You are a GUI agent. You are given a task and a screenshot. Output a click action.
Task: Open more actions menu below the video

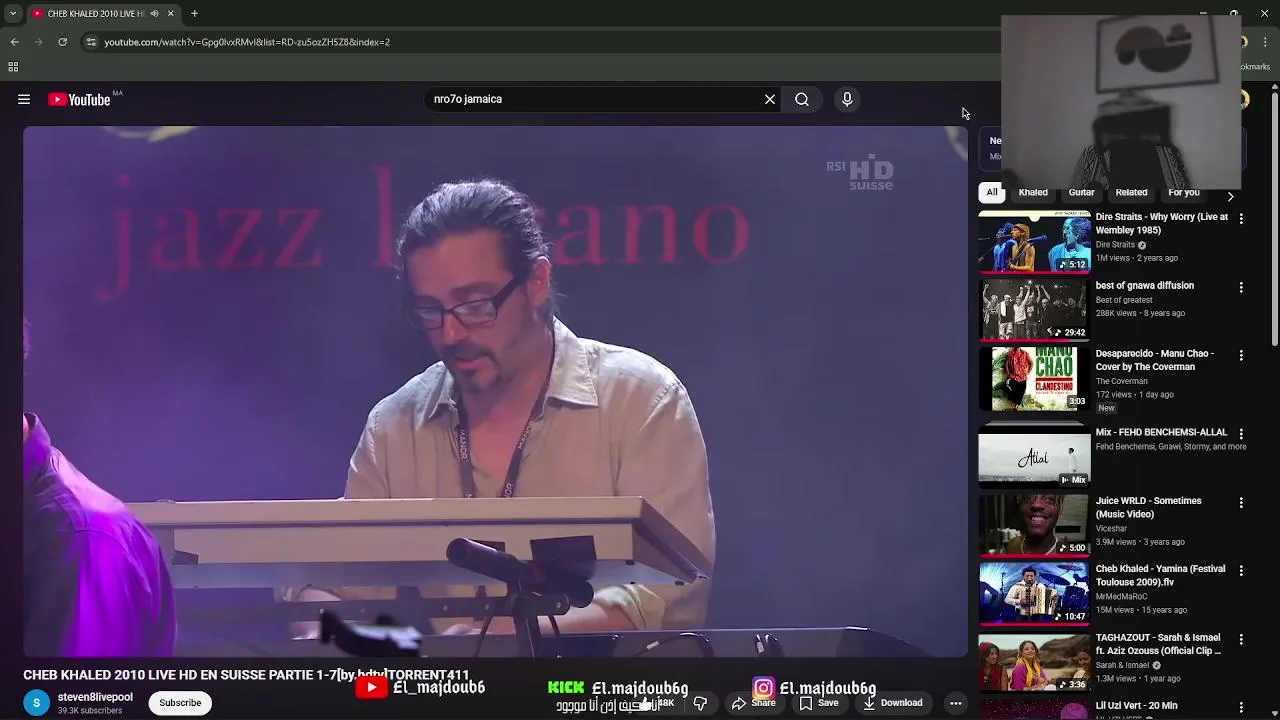(956, 703)
